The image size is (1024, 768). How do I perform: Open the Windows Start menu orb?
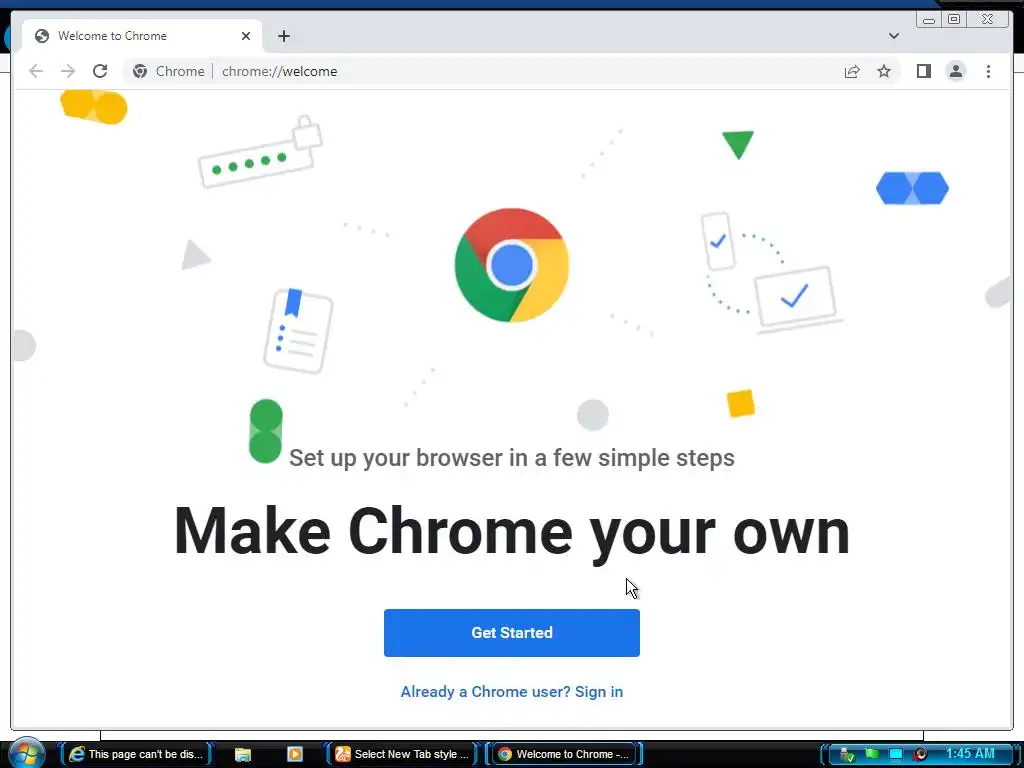pyautogui.click(x=26, y=753)
